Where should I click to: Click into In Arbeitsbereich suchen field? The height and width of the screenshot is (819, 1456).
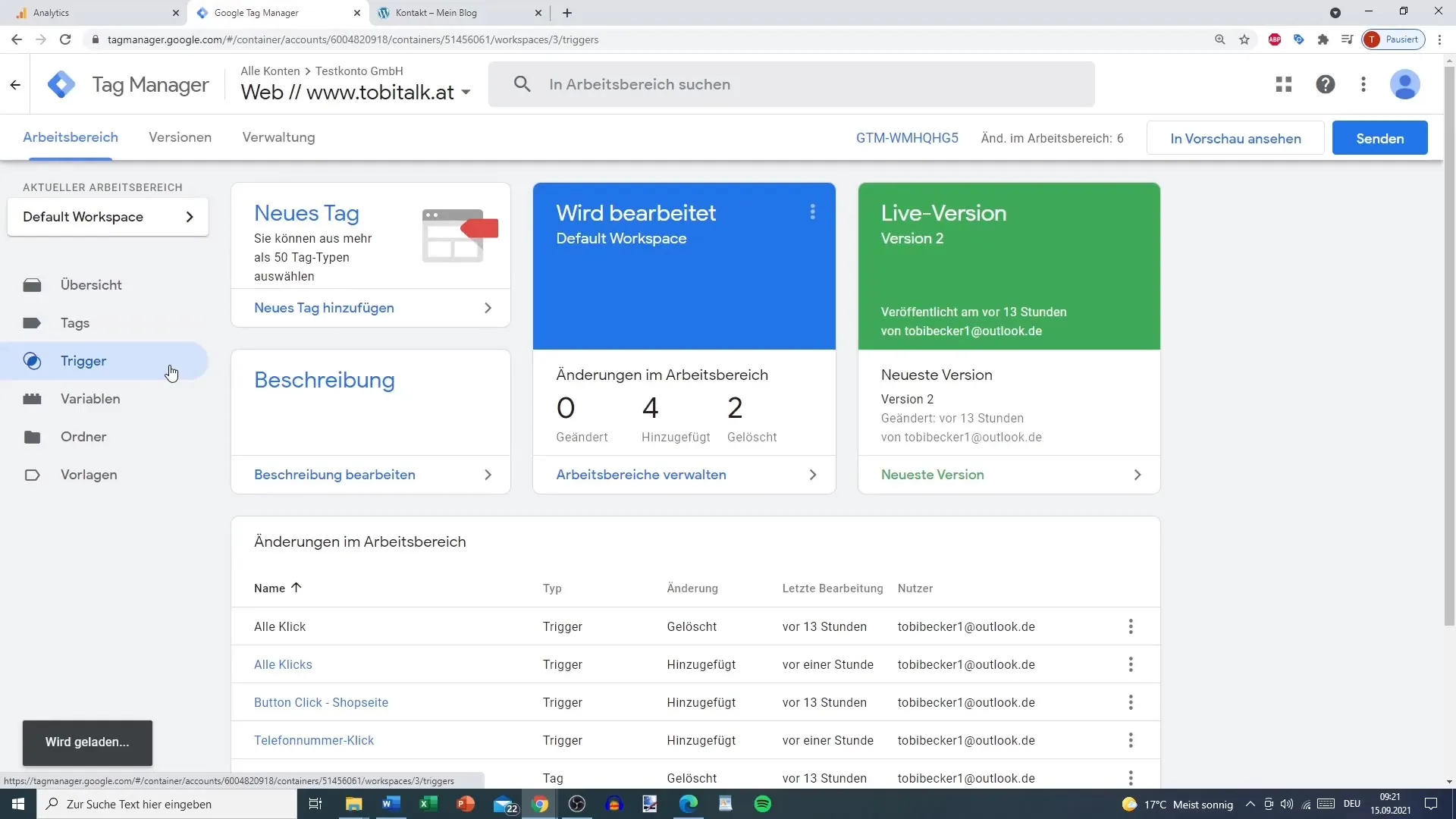(791, 84)
